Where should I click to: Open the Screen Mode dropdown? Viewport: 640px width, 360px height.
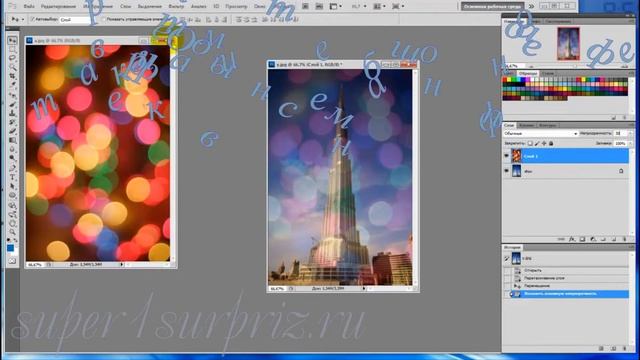pos(397,7)
